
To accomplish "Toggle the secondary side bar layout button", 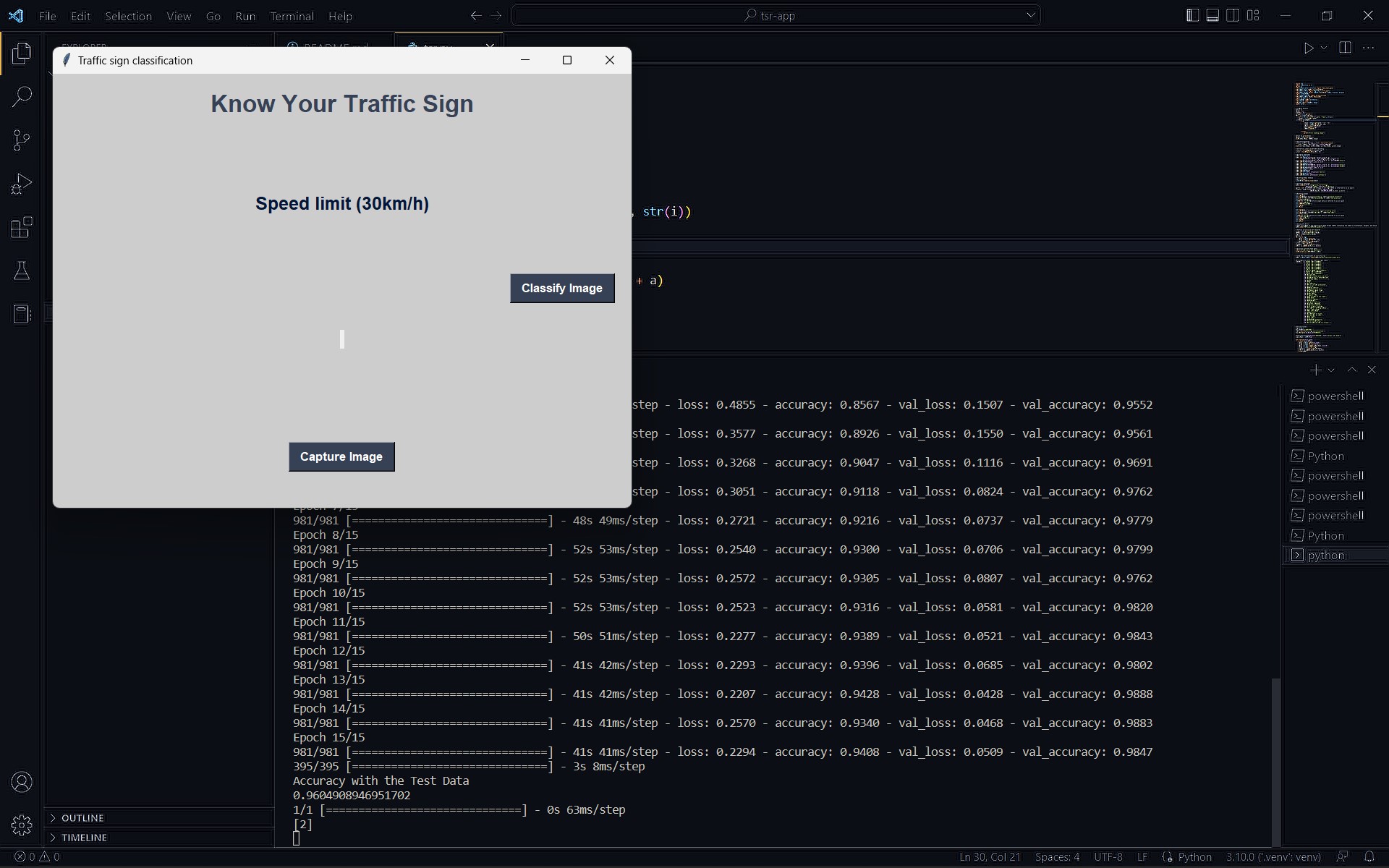I will pos(1233,15).
